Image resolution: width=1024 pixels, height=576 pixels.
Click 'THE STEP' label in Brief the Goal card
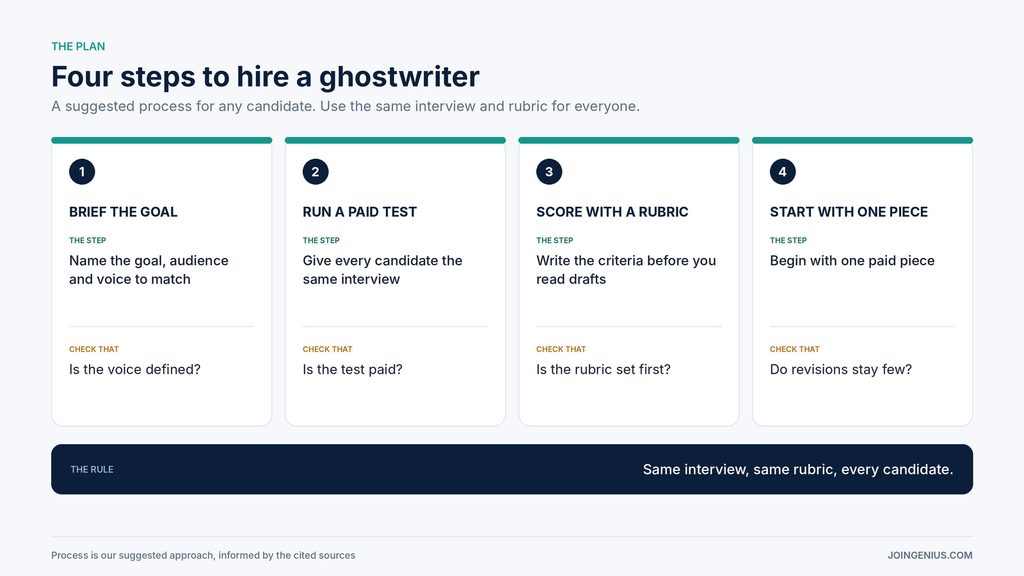[88, 240]
